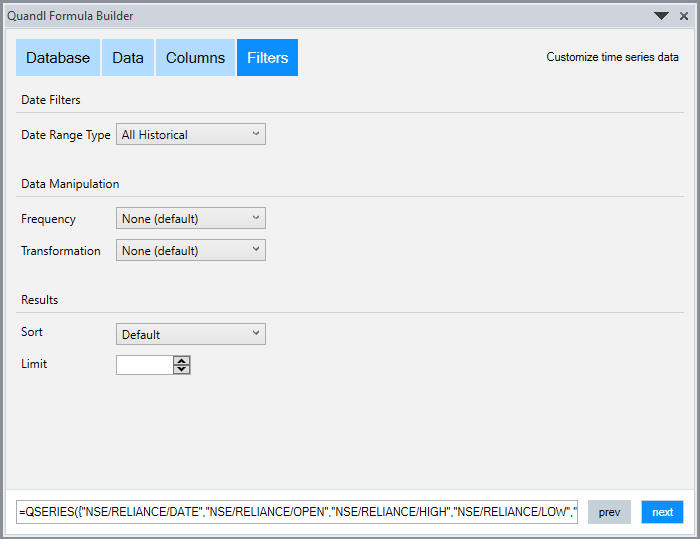Open the Transformation dropdown

point(191,251)
